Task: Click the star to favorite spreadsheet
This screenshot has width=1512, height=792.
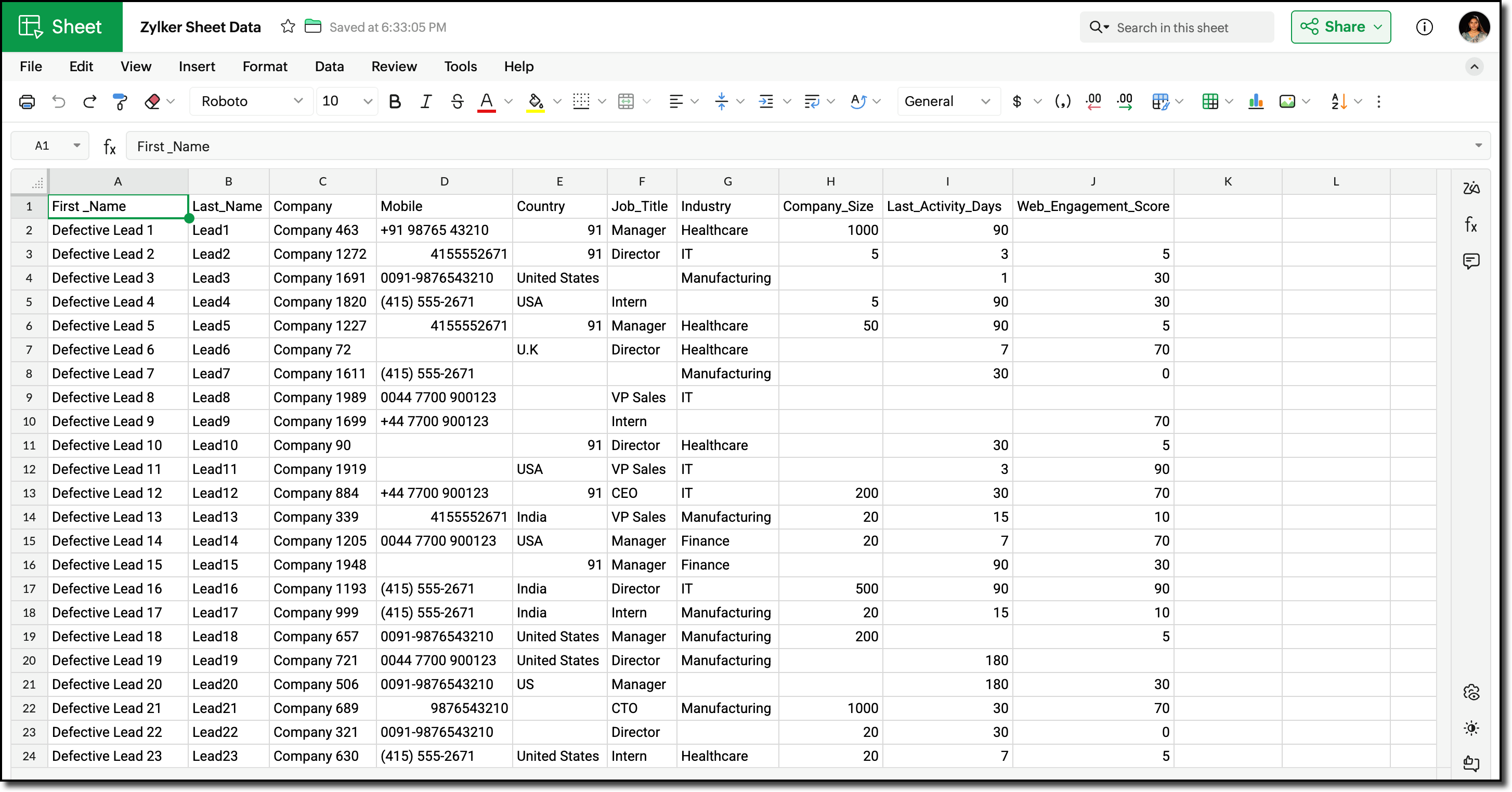Action: (x=288, y=27)
